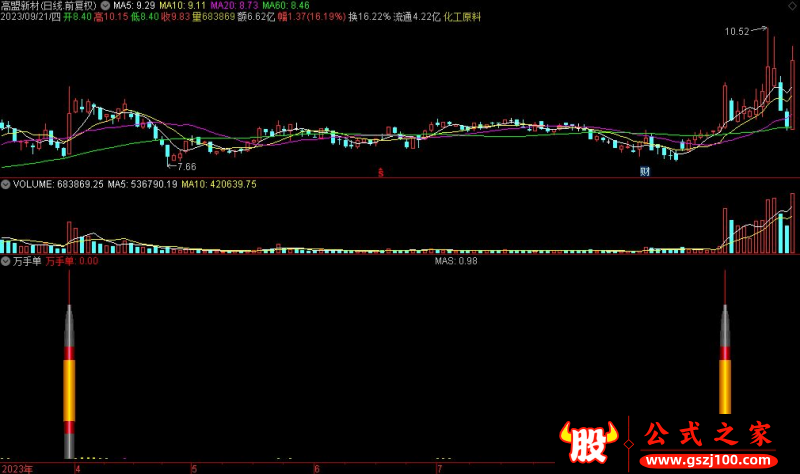Click month 4 marker on the time axis

click(78, 469)
